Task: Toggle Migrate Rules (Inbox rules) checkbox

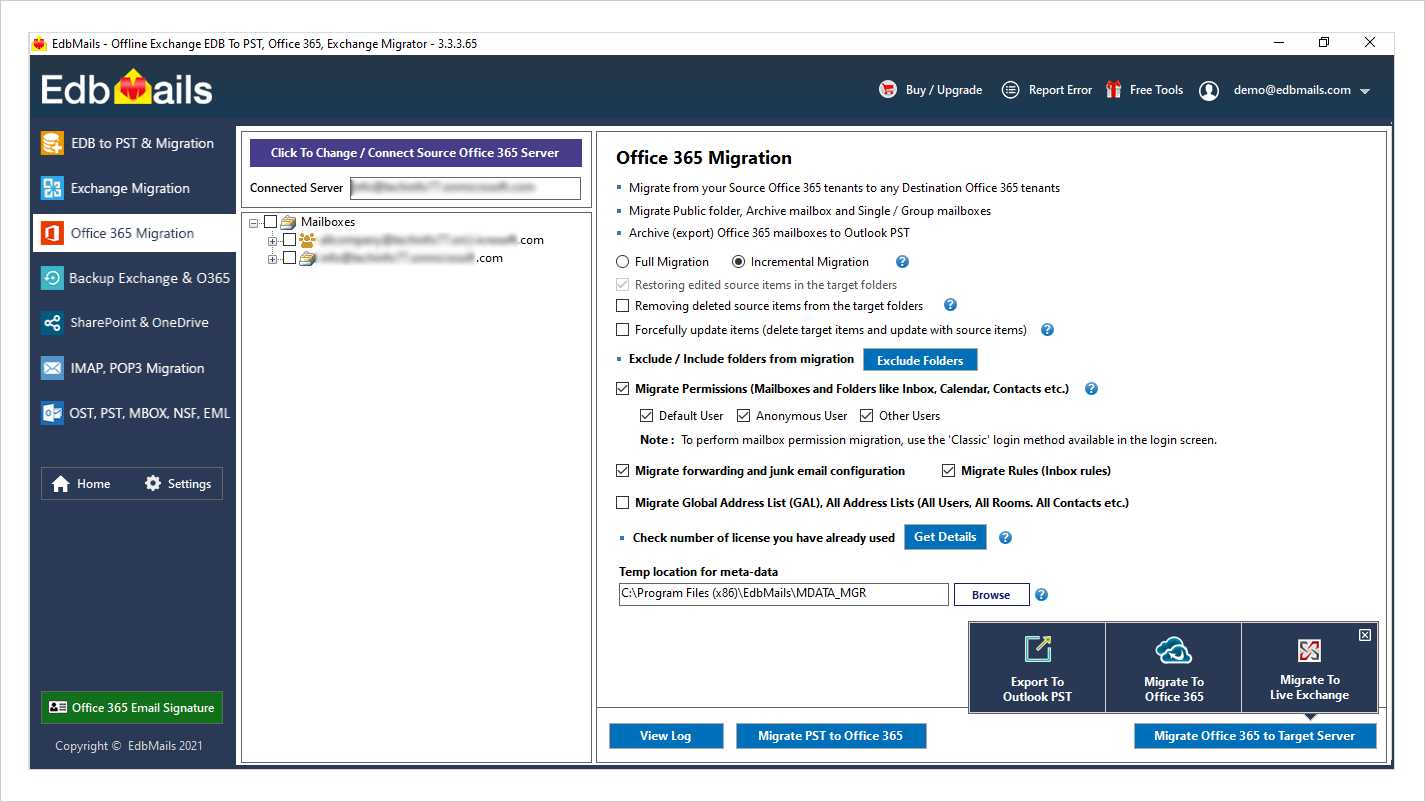Action: (x=949, y=471)
